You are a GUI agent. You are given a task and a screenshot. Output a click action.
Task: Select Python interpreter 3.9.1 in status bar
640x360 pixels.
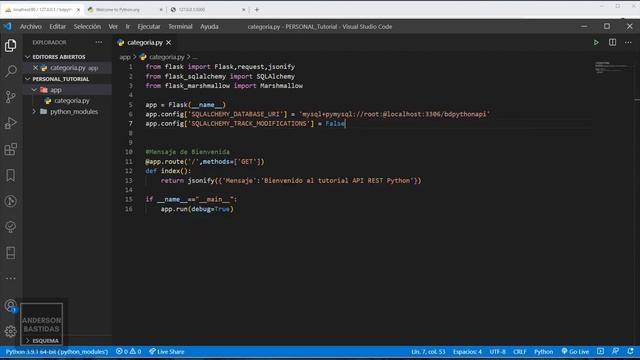57,351
